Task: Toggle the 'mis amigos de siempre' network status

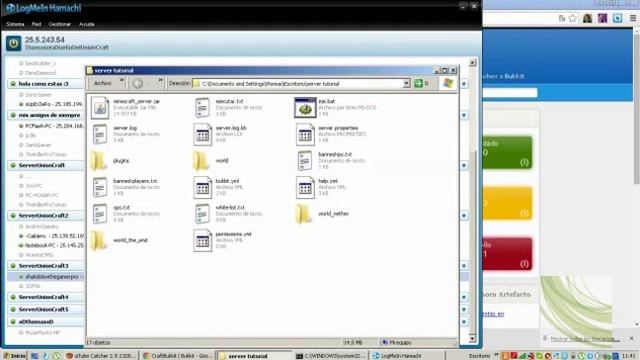Action: click(x=13, y=115)
